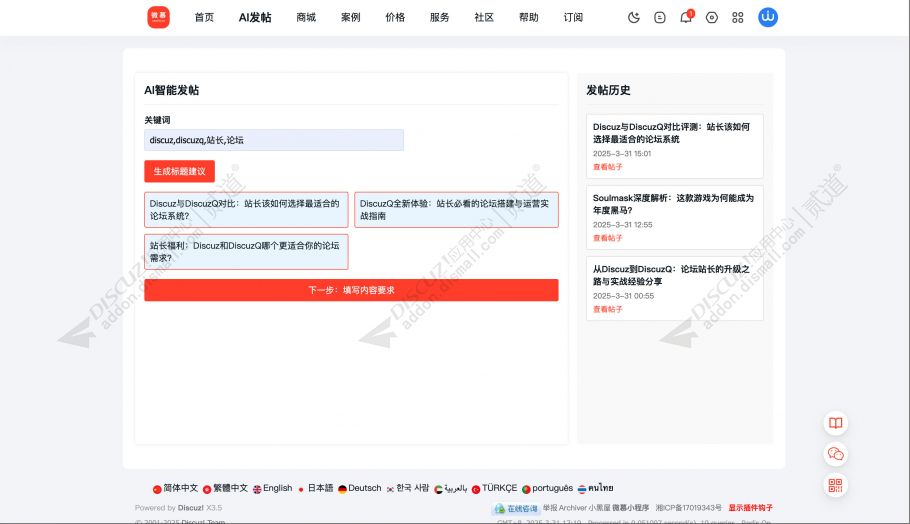Open the notifications bell
This screenshot has height=524, width=910.
click(686, 17)
